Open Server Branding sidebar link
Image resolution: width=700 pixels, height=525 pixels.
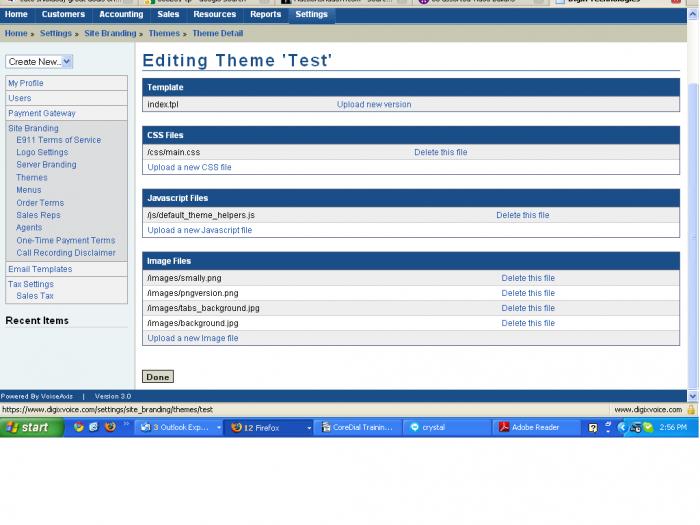click(x=46, y=165)
